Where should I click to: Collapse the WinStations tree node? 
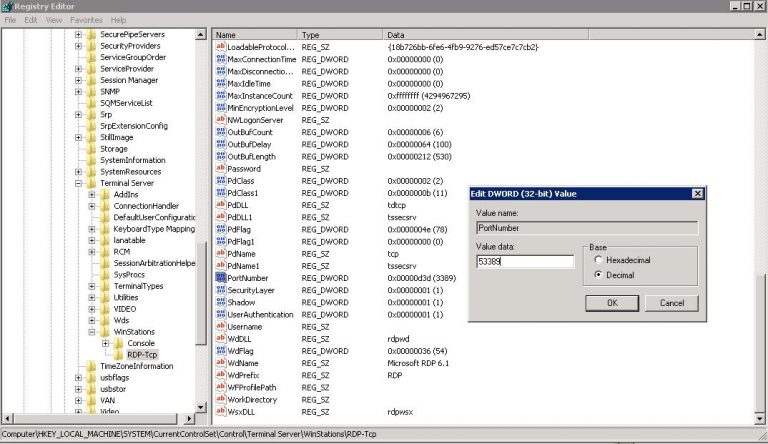(x=92, y=332)
